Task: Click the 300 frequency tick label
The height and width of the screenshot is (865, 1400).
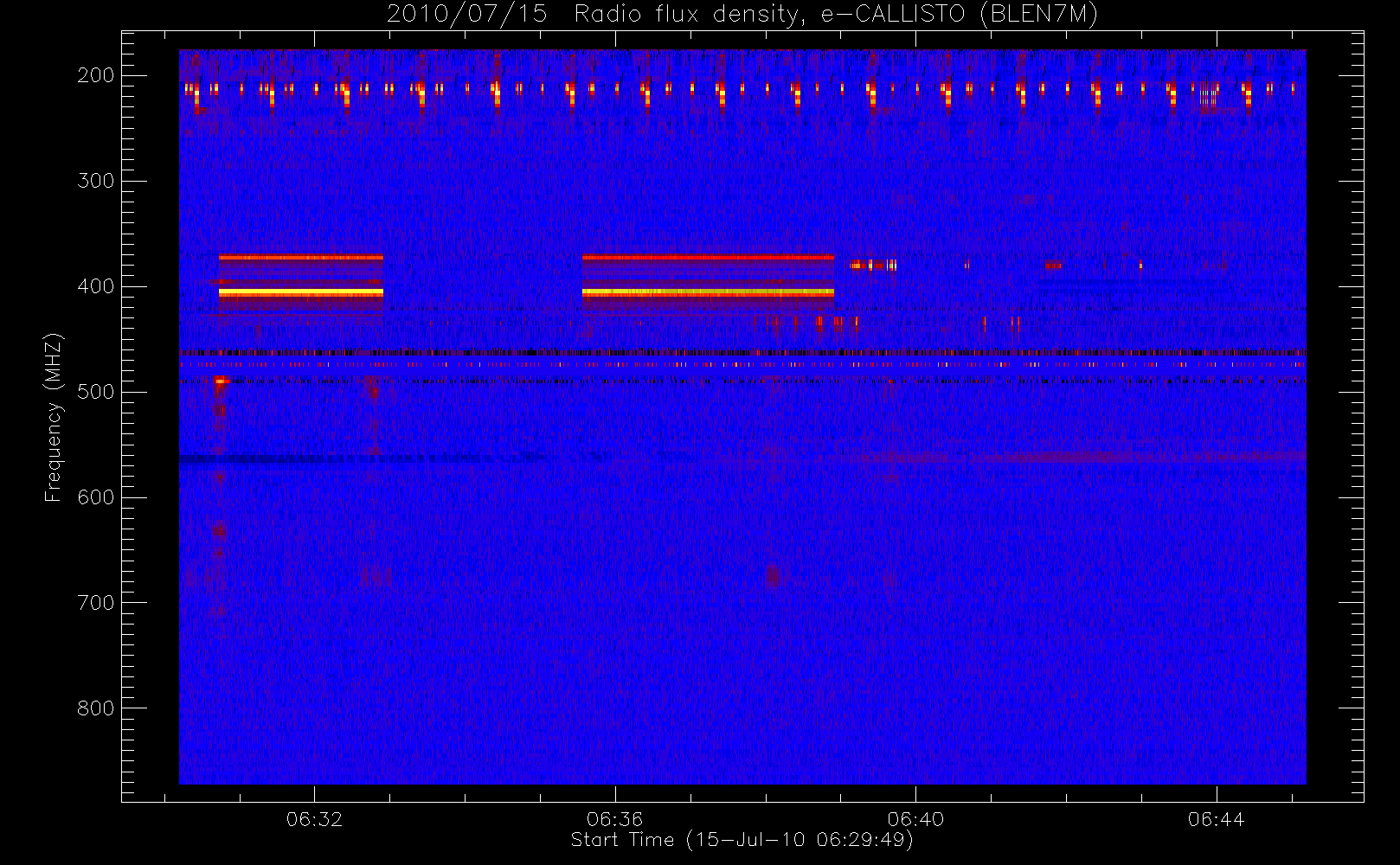Action: (96, 181)
